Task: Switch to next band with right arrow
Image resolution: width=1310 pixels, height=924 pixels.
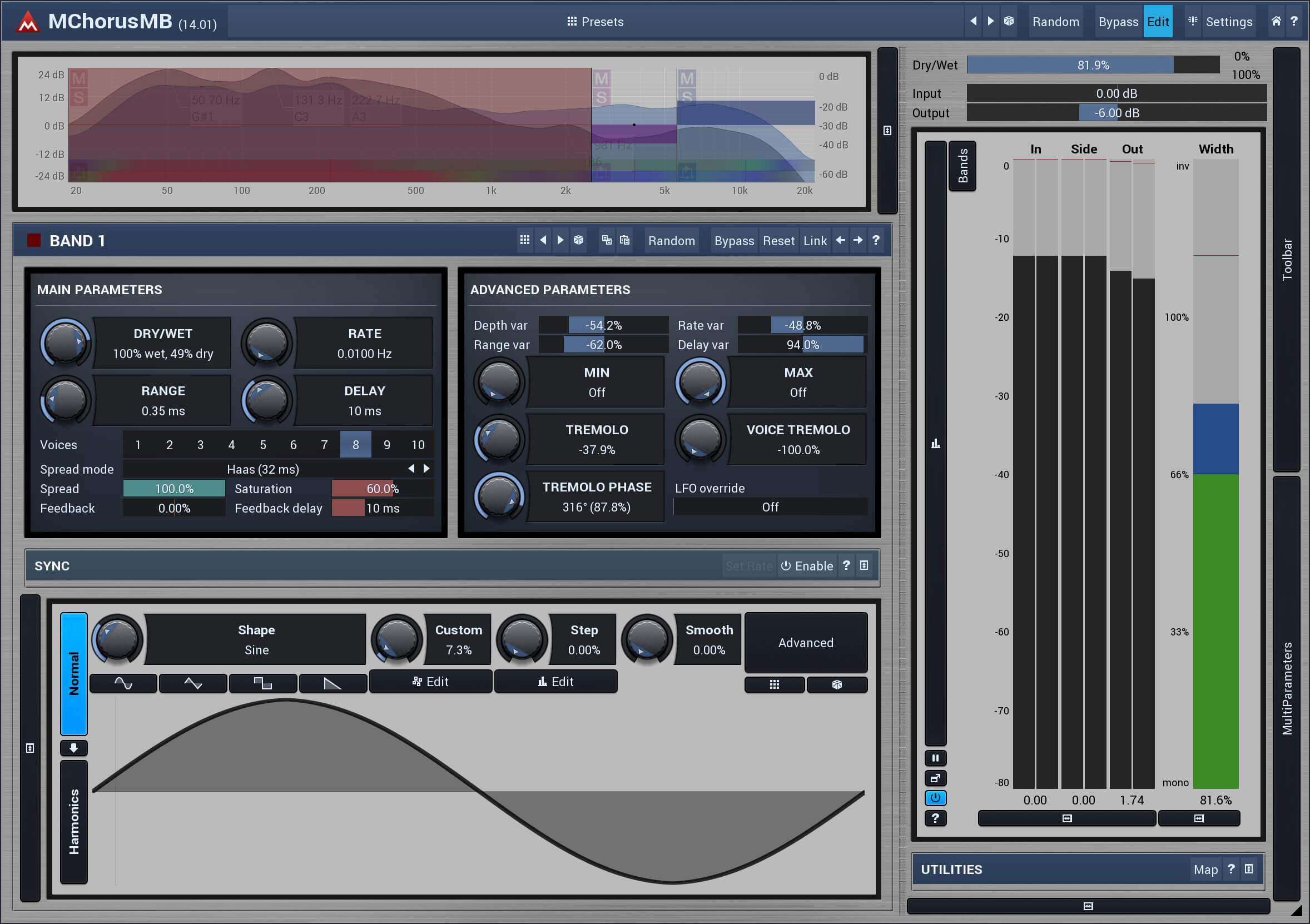Action: click(x=858, y=240)
